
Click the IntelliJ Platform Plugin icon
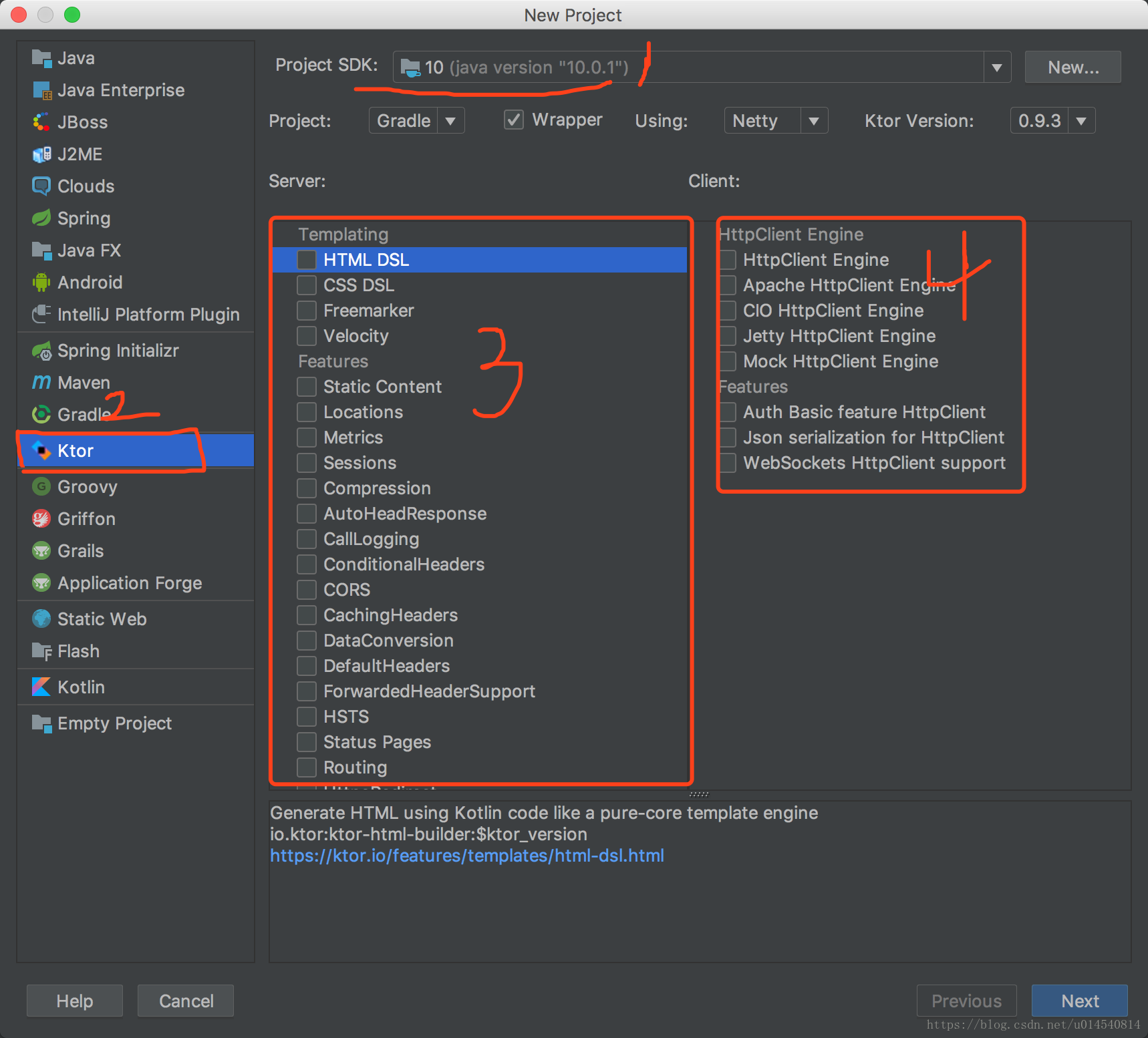(41, 315)
